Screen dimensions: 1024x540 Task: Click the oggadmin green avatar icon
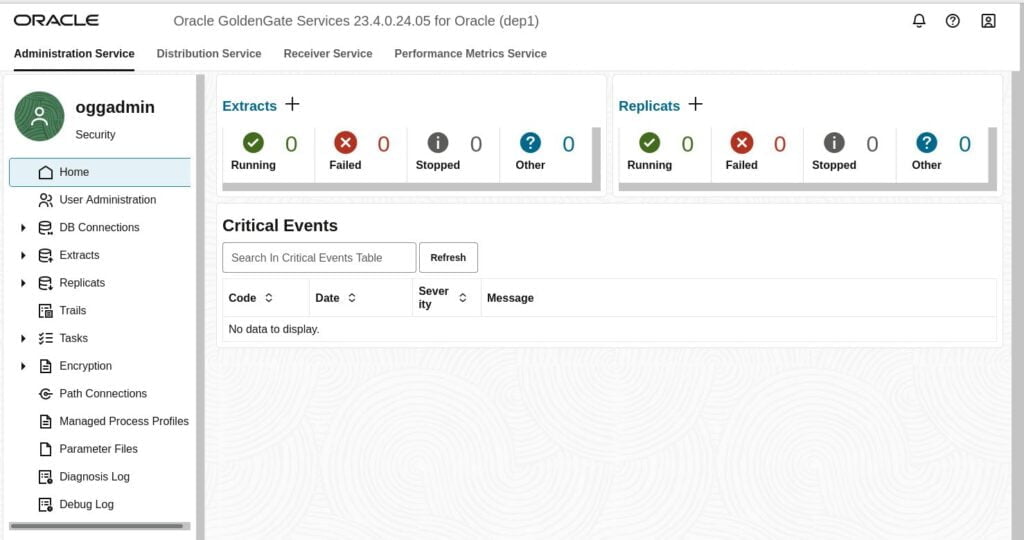(39, 117)
